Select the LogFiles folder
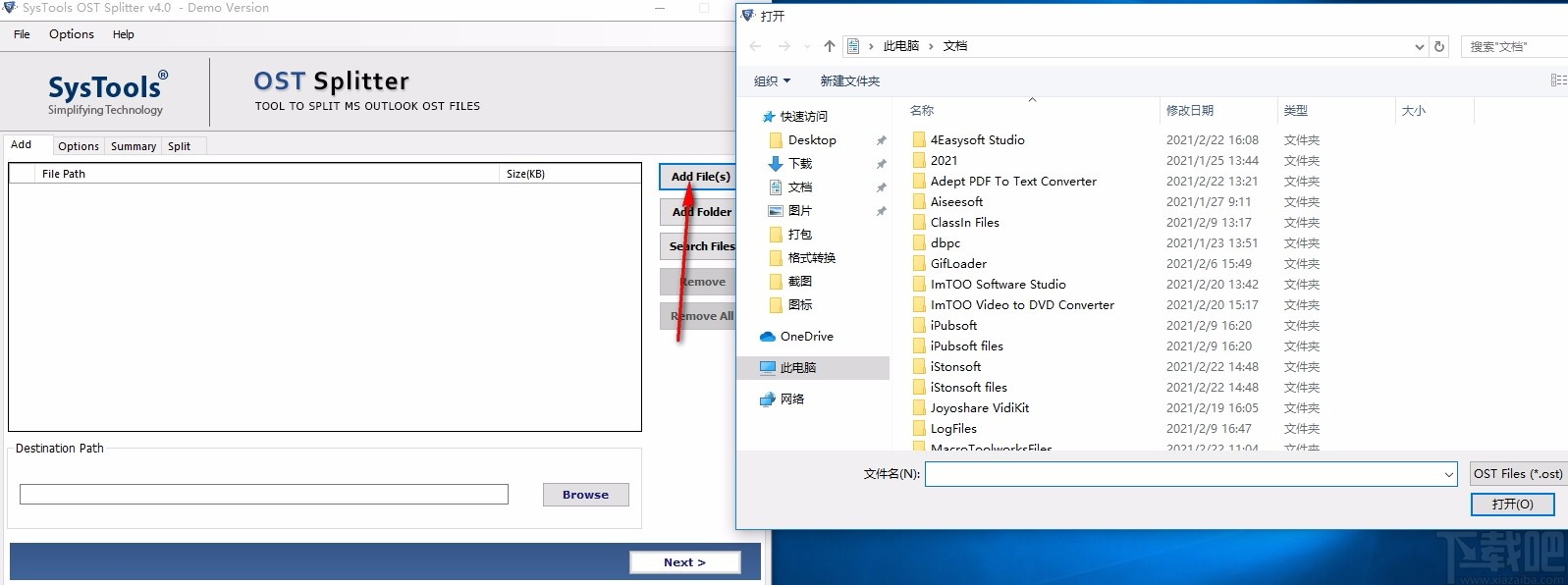The height and width of the screenshot is (585, 1568). (953, 429)
